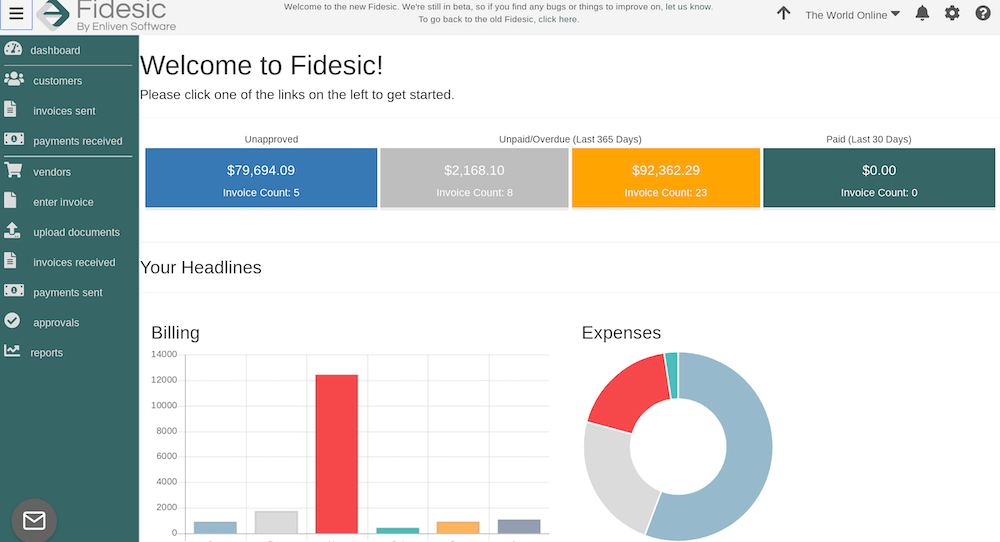Viewport: 1000px width, 542px height.
Task: Expand The World Online dropdown
Action: coord(852,15)
